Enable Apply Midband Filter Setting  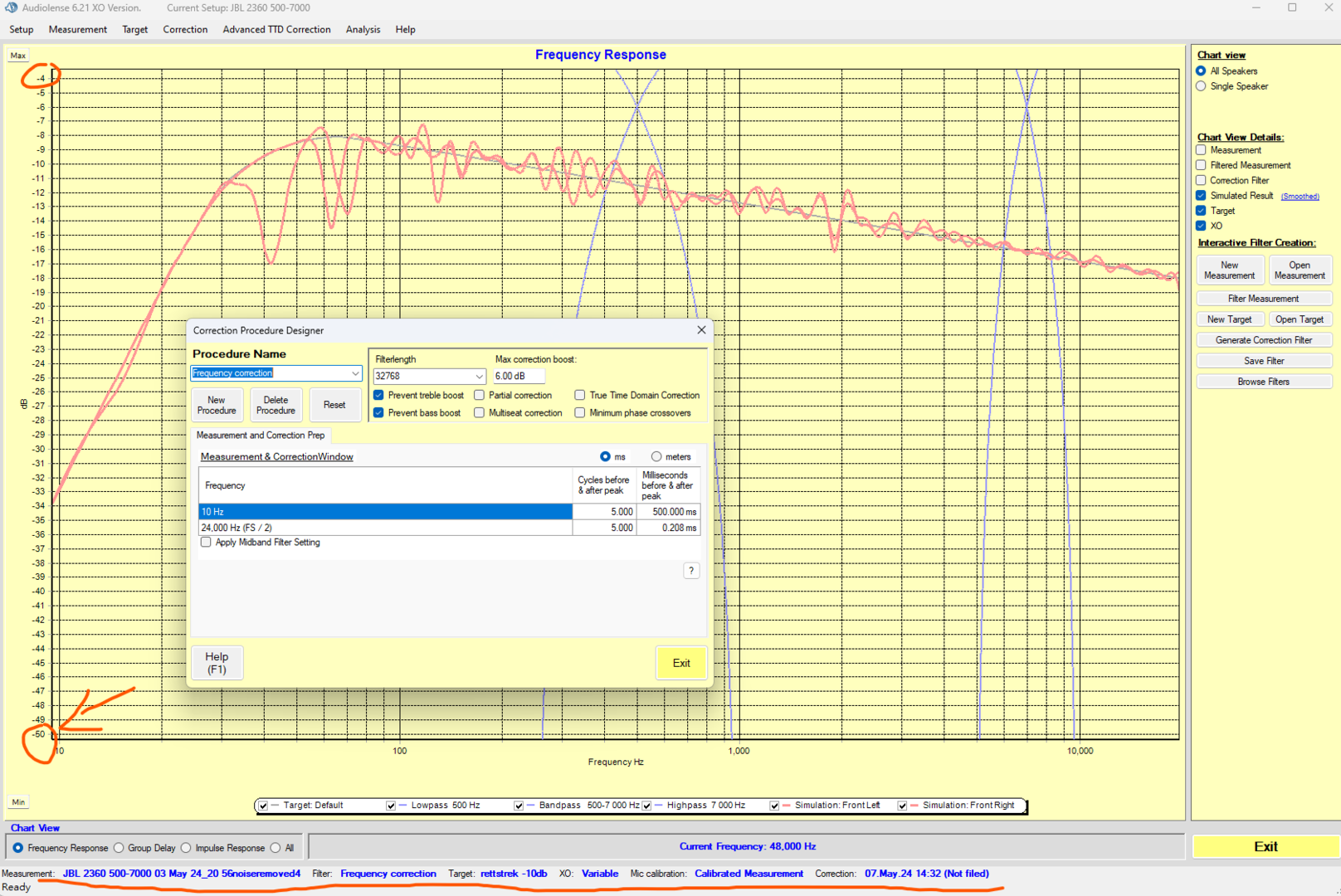206,543
